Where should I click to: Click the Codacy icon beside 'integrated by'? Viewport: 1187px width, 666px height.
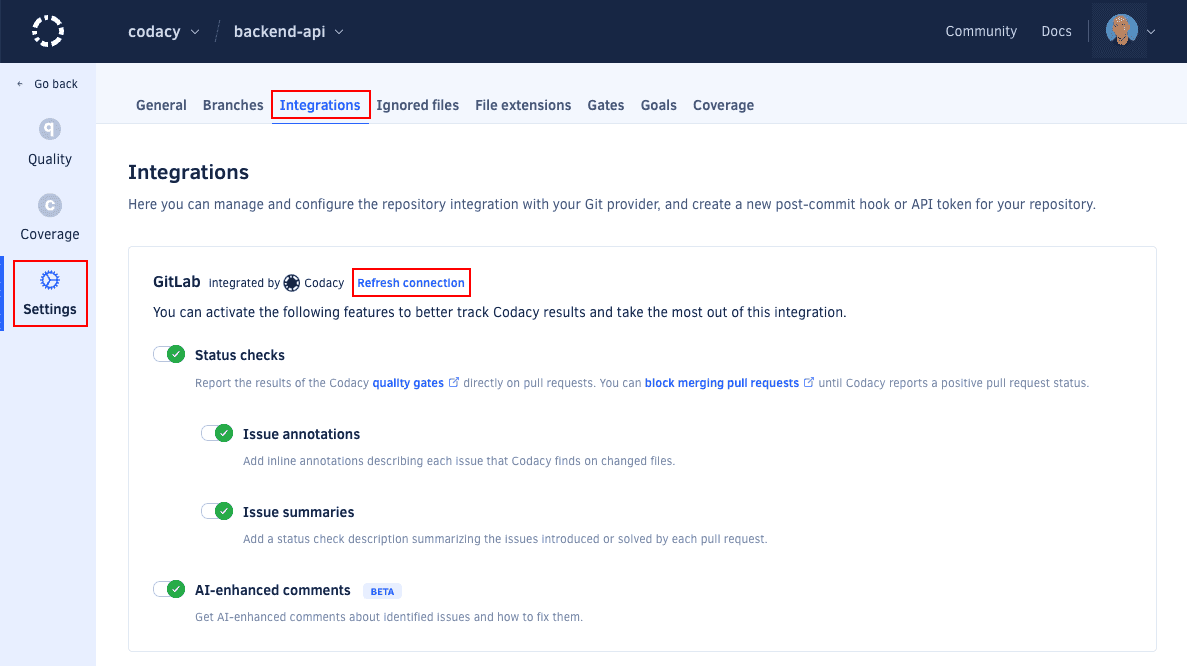coord(290,282)
